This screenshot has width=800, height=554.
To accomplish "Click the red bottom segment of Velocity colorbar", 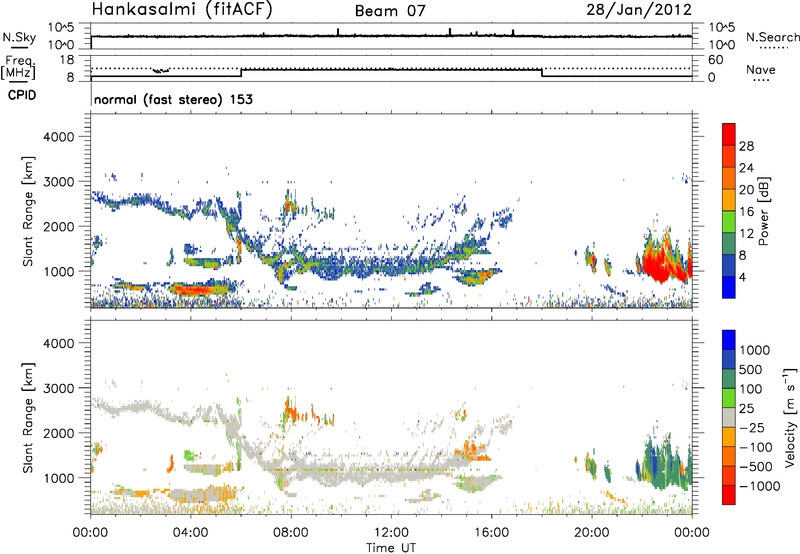I will pyautogui.click(x=729, y=495).
